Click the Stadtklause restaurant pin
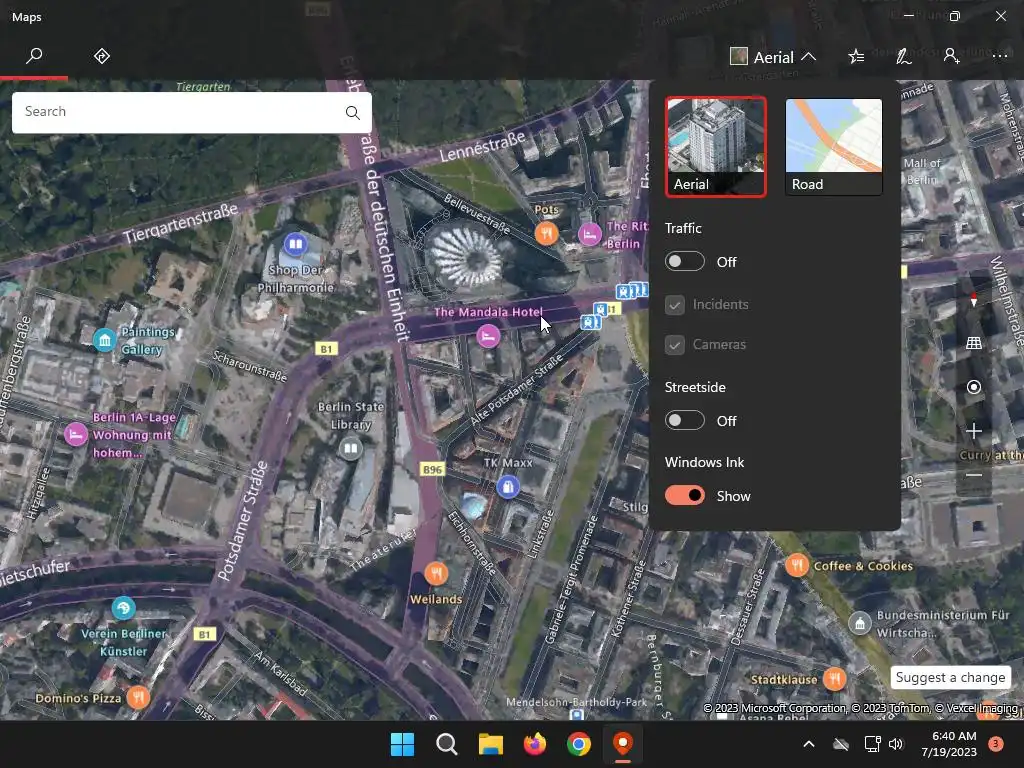 click(834, 679)
